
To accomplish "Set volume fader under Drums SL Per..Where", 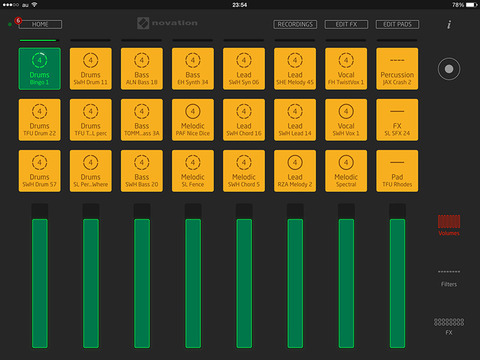I will [91, 276].
